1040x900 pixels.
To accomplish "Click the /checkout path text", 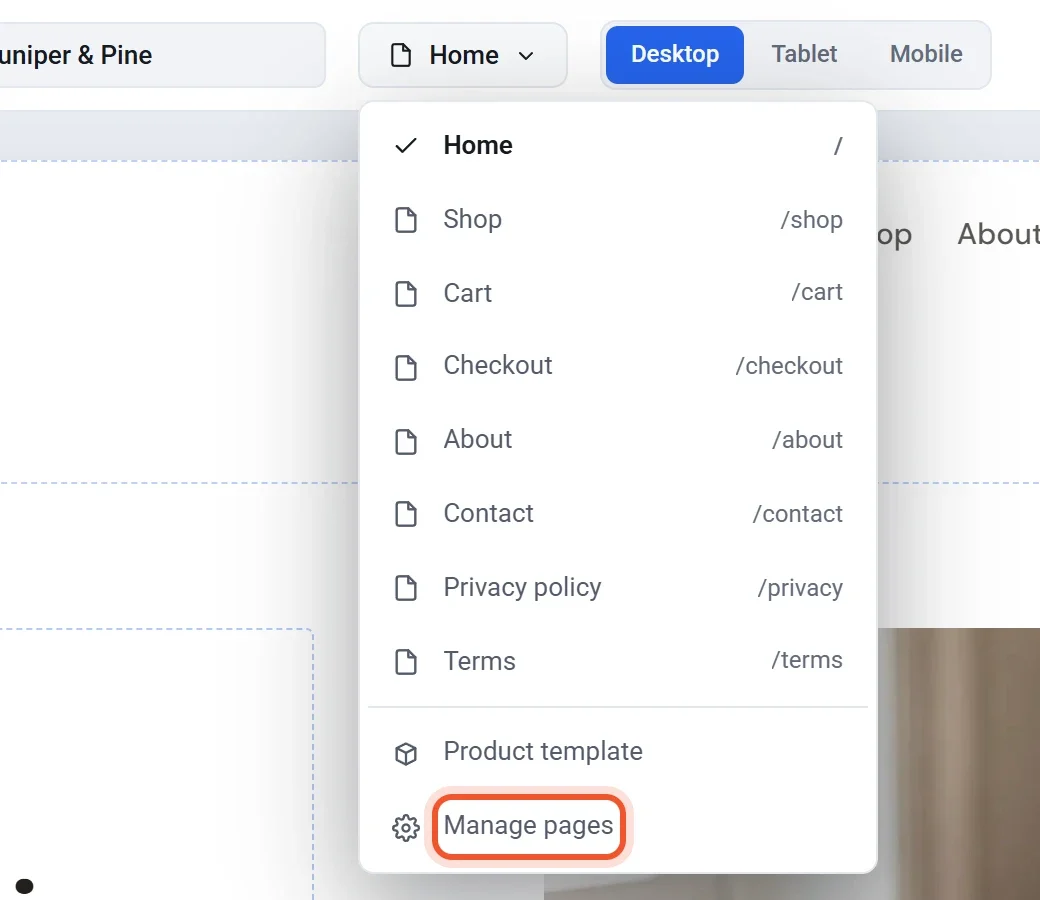I will coord(789,366).
